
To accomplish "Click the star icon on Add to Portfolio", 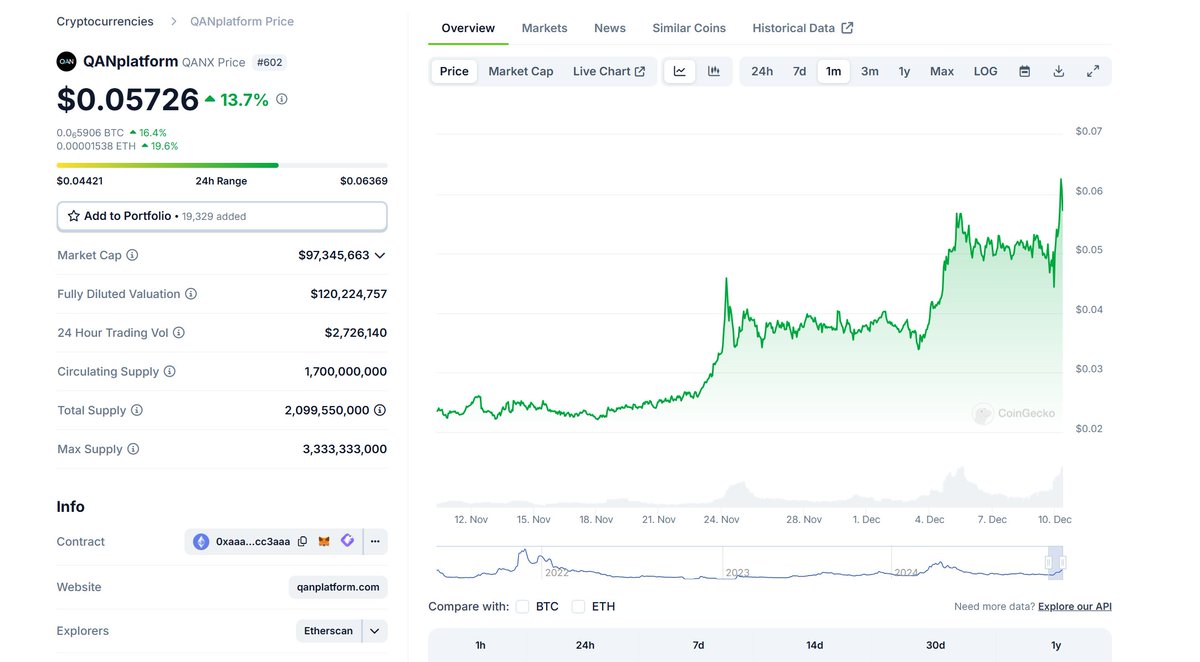I will (74, 216).
